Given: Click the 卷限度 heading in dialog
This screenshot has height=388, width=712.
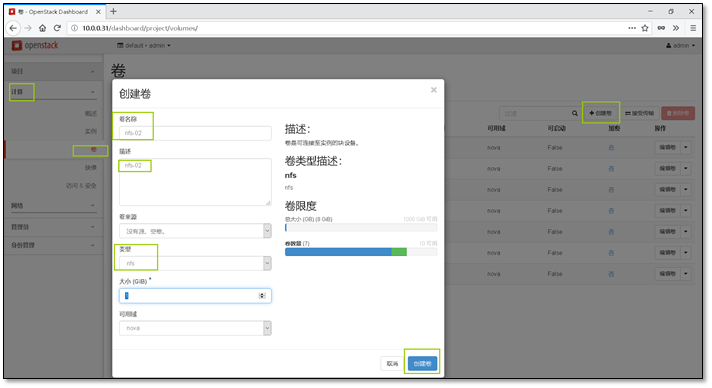Looking at the screenshot, I should [x=301, y=206].
